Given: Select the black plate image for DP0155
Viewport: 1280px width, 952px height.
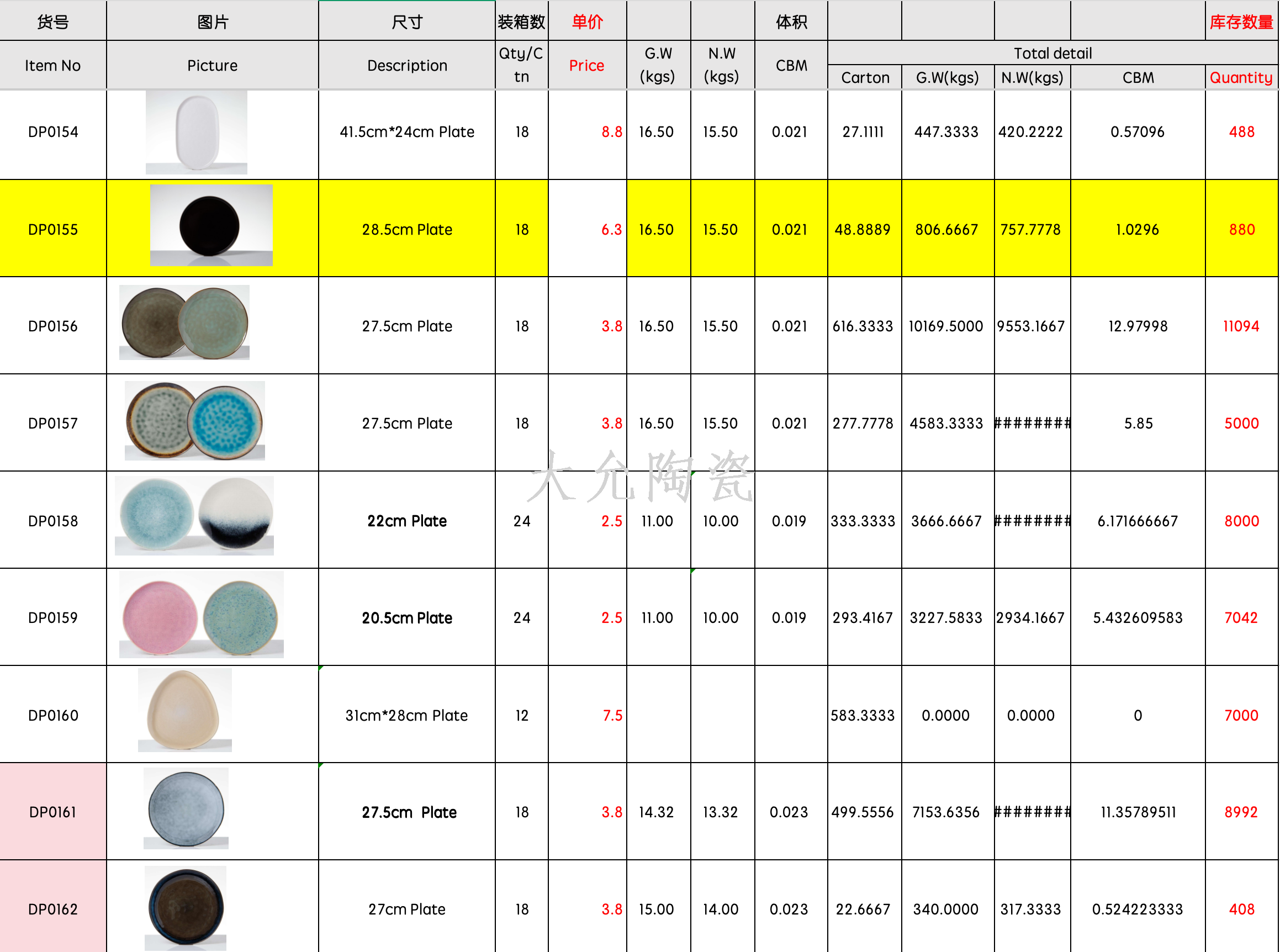Looking at the screenshot, I should pos(211,225).
